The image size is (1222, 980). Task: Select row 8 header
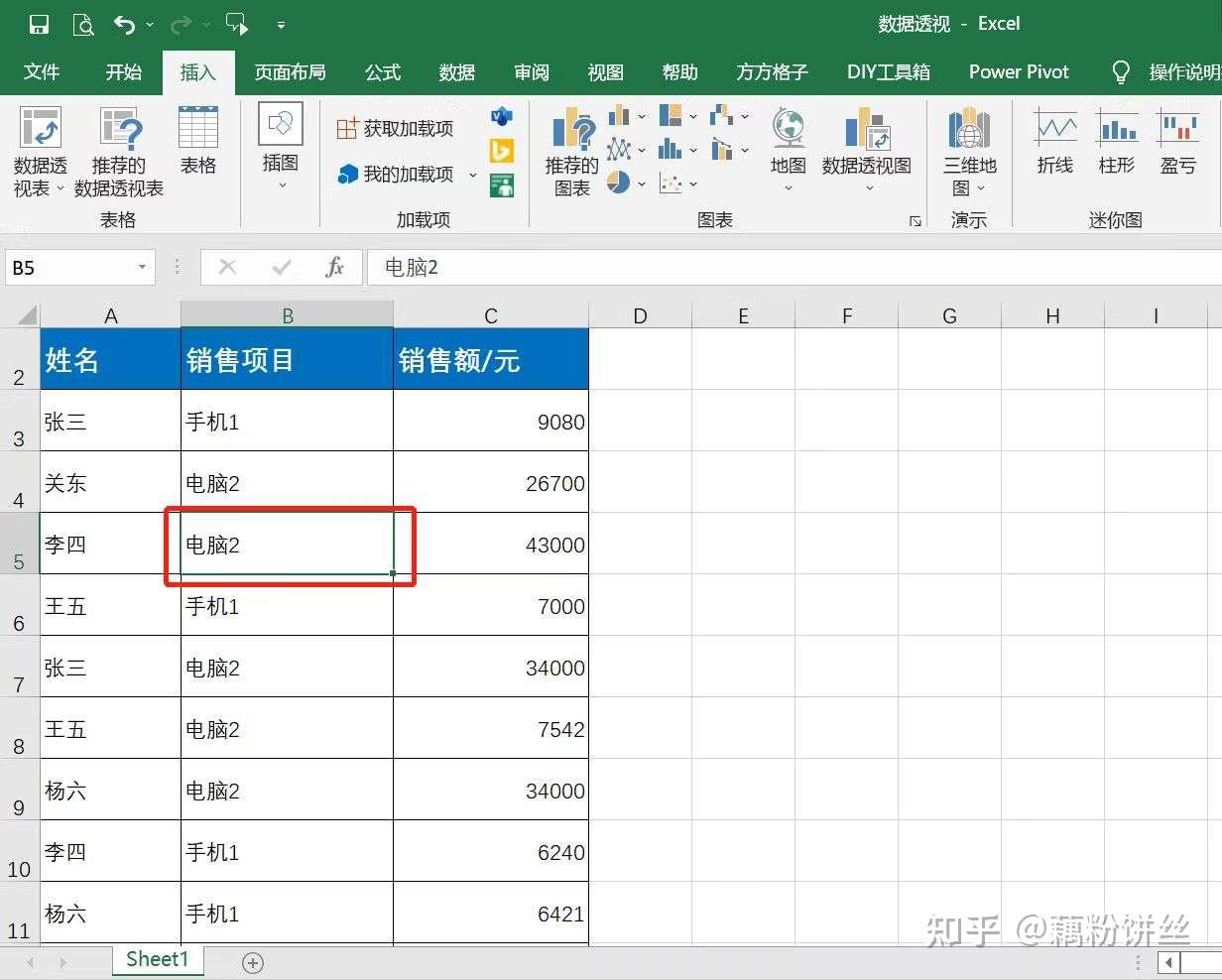(x=20, y=729)
